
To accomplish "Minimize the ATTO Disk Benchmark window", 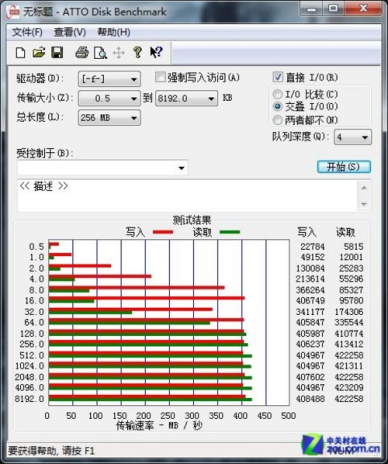I will (312, 9).
